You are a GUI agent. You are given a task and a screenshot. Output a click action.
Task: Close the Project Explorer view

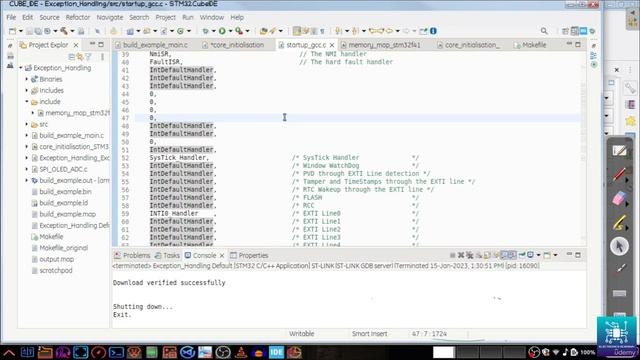[76, 45]
